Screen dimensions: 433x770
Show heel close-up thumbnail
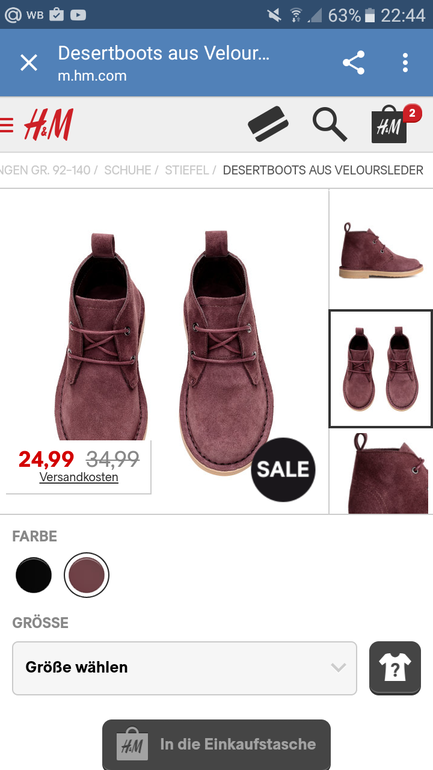[381, 472]
